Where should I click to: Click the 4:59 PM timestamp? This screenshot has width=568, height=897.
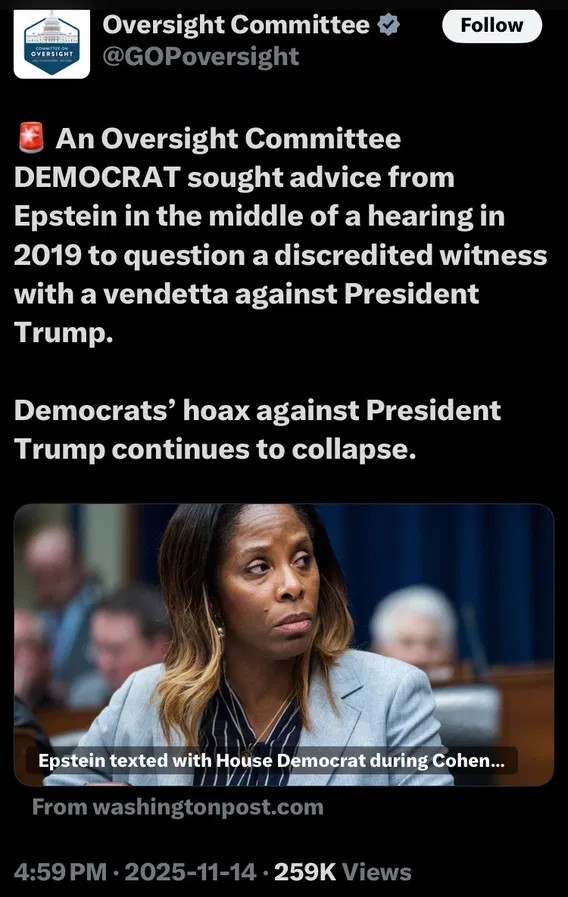(61, 872)
